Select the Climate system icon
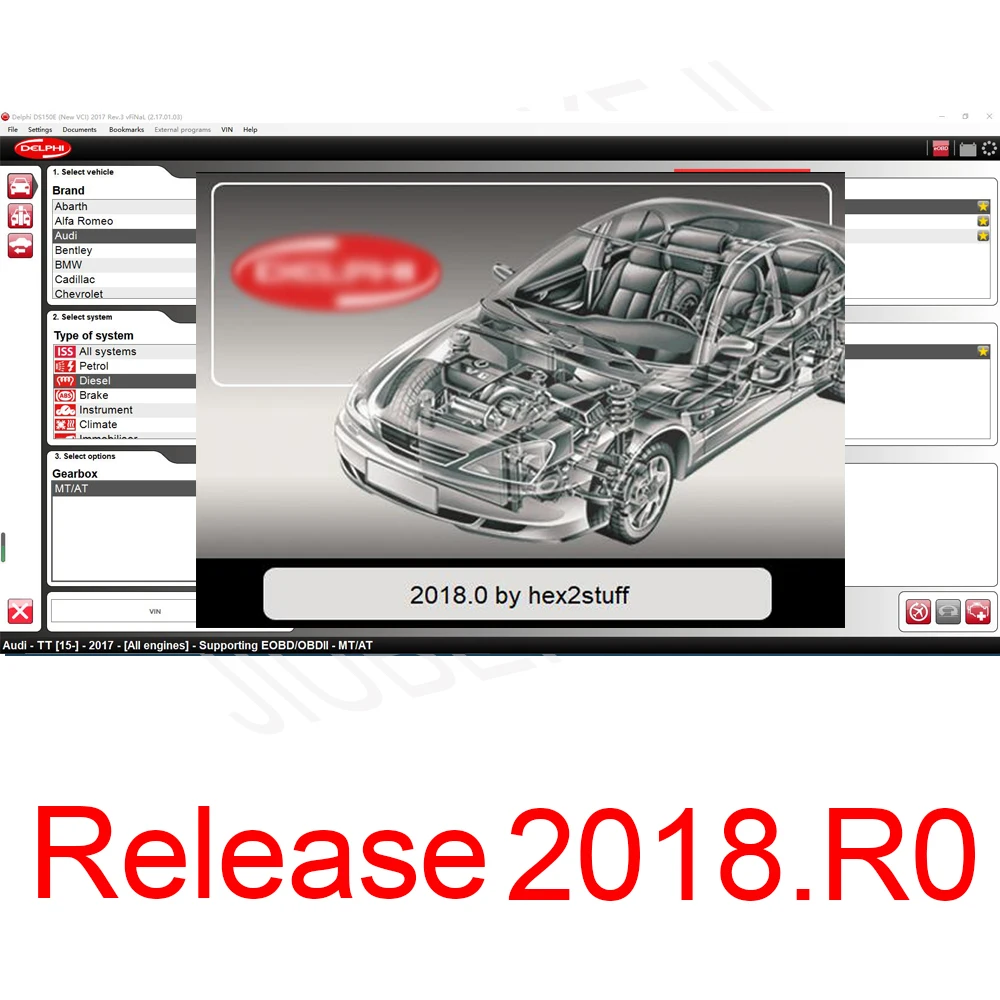Image resolution: width=1000 pixels, height=1000 pixels. tap(65, 425)
